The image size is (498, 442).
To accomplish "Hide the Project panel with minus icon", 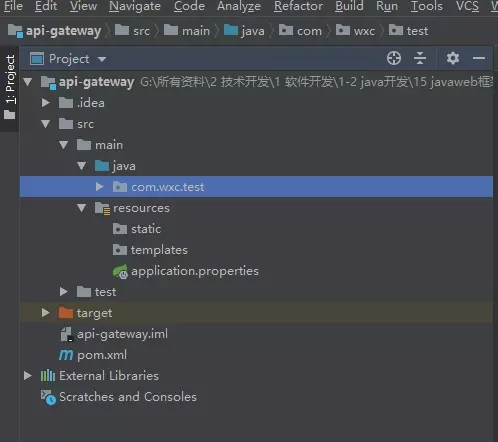I will [479, 58].
